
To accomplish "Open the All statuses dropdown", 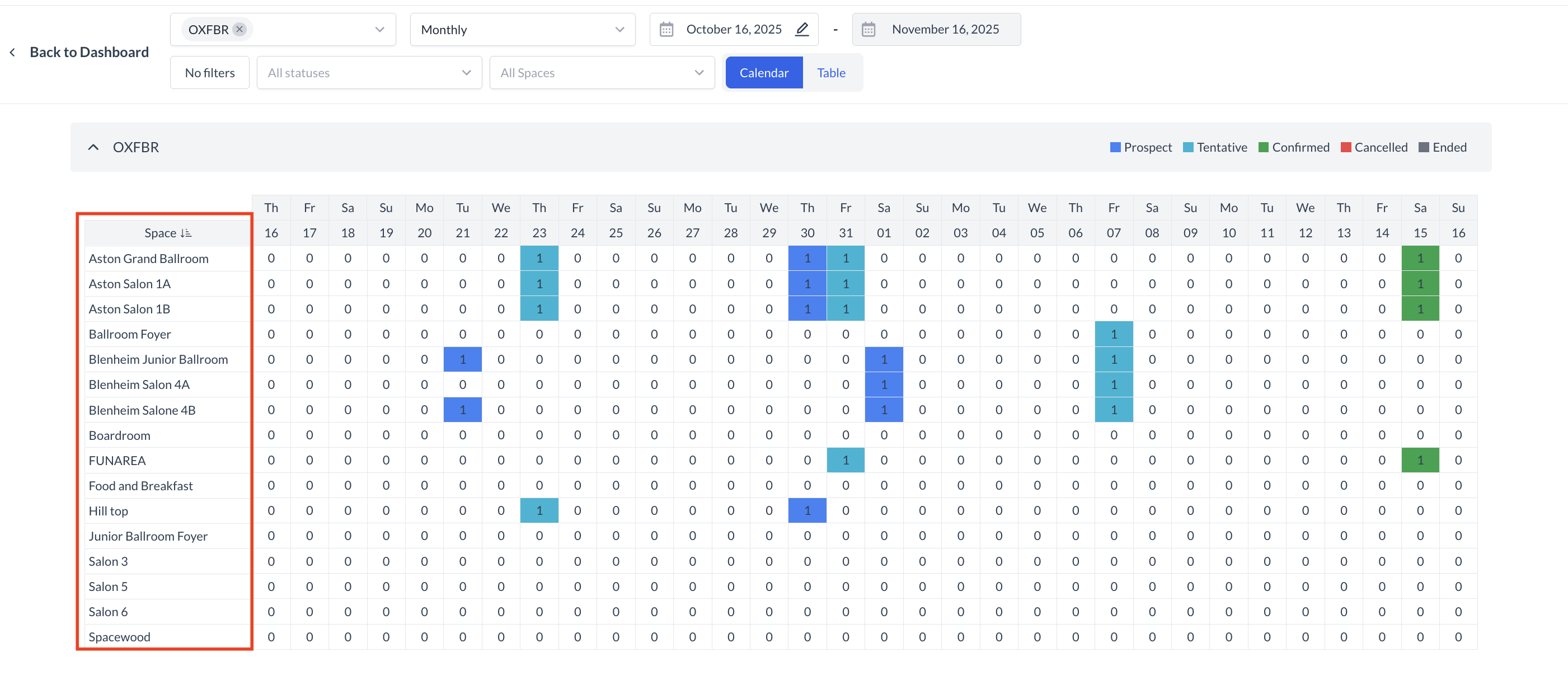I will point(369,73).
